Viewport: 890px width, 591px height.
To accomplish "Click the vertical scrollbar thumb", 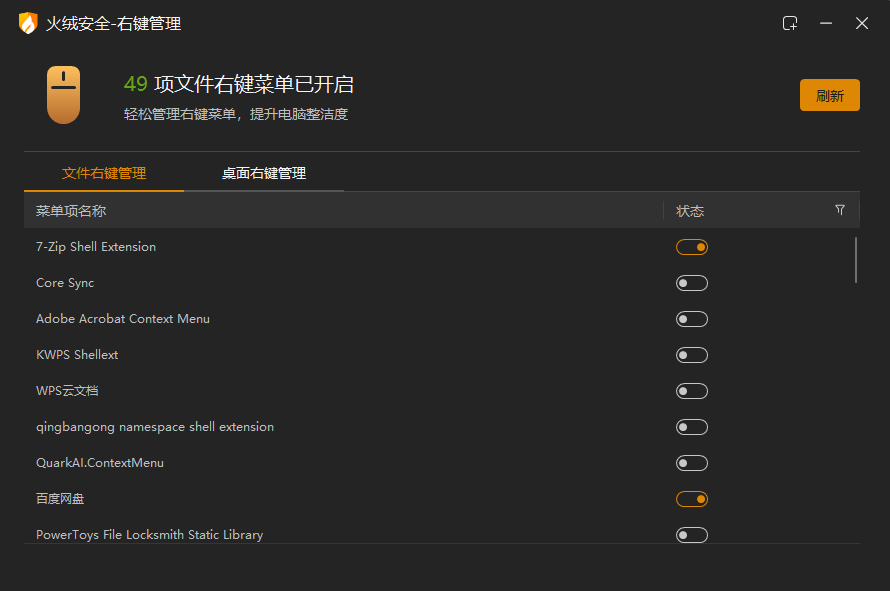I will pos(856,260).
